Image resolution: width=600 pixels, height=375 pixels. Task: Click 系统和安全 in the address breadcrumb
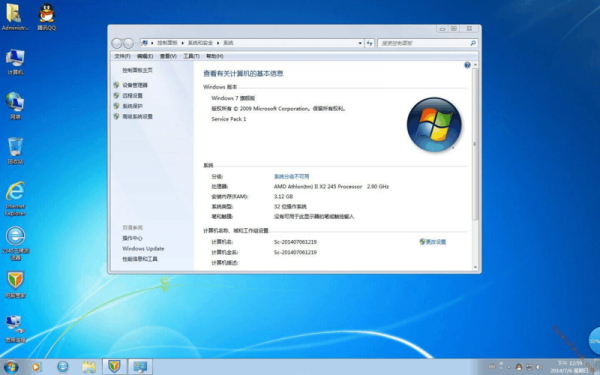click(x=200, y=43)
